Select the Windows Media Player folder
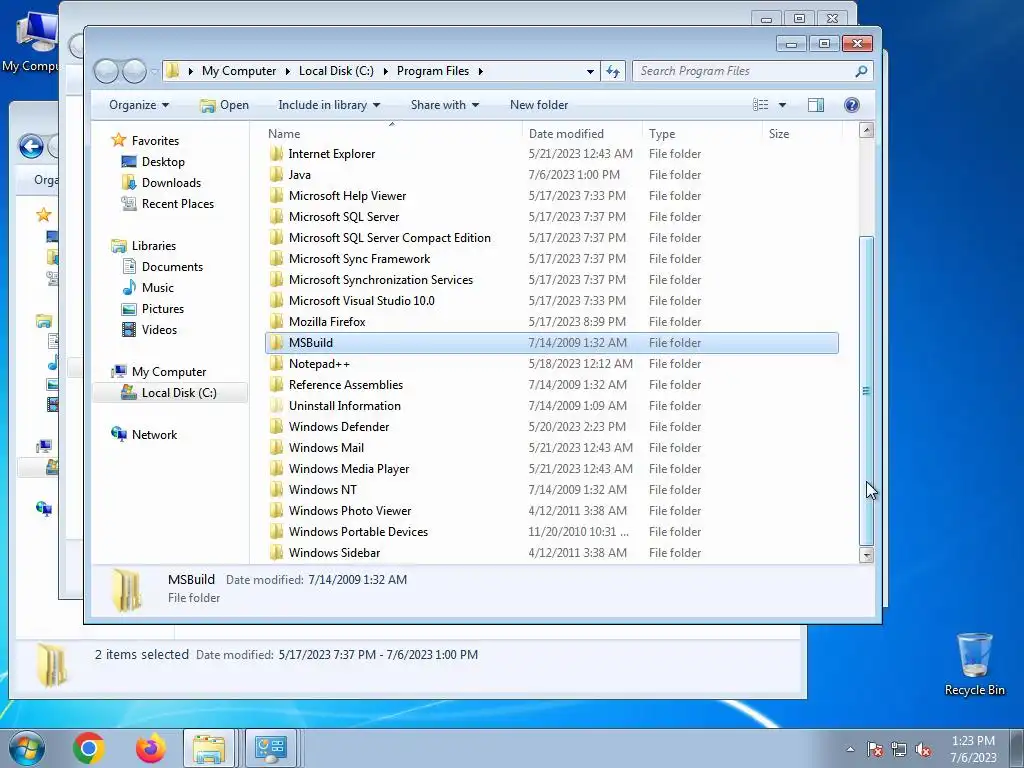1024x768 pixels. tap(349, 469)
